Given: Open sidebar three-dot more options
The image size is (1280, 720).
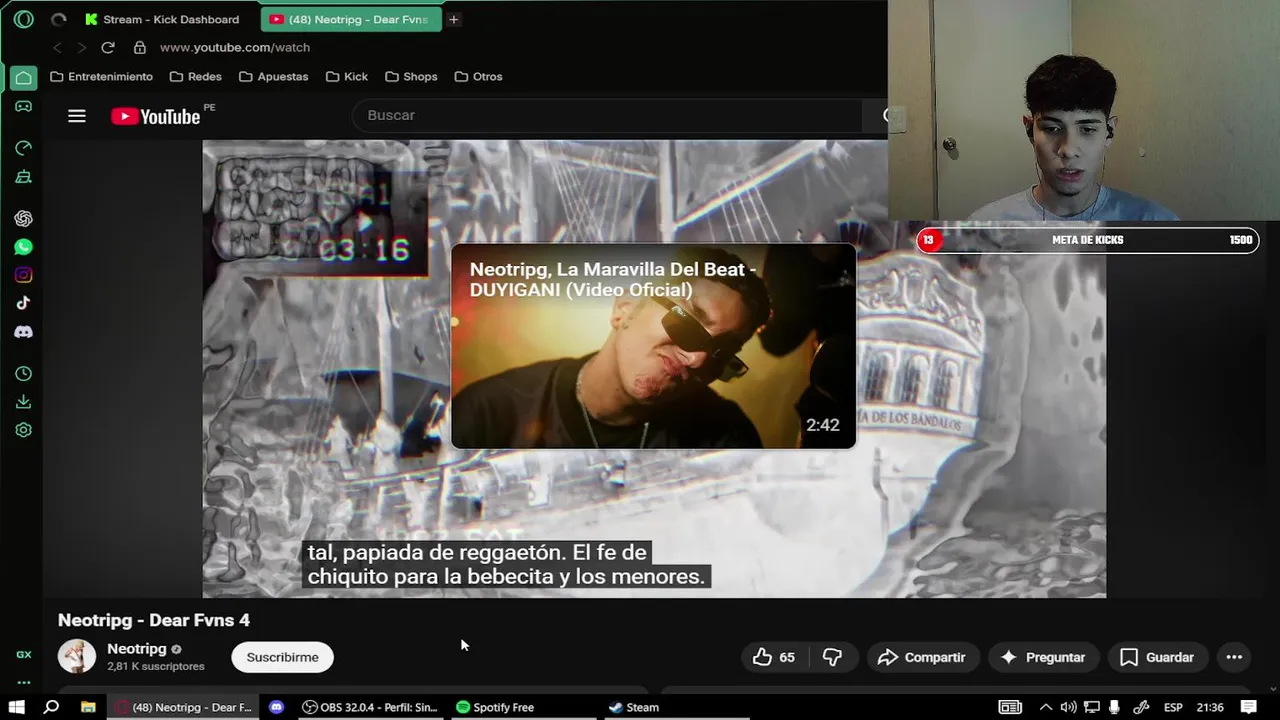Looking at the screenshot, I should click(23, 683).
